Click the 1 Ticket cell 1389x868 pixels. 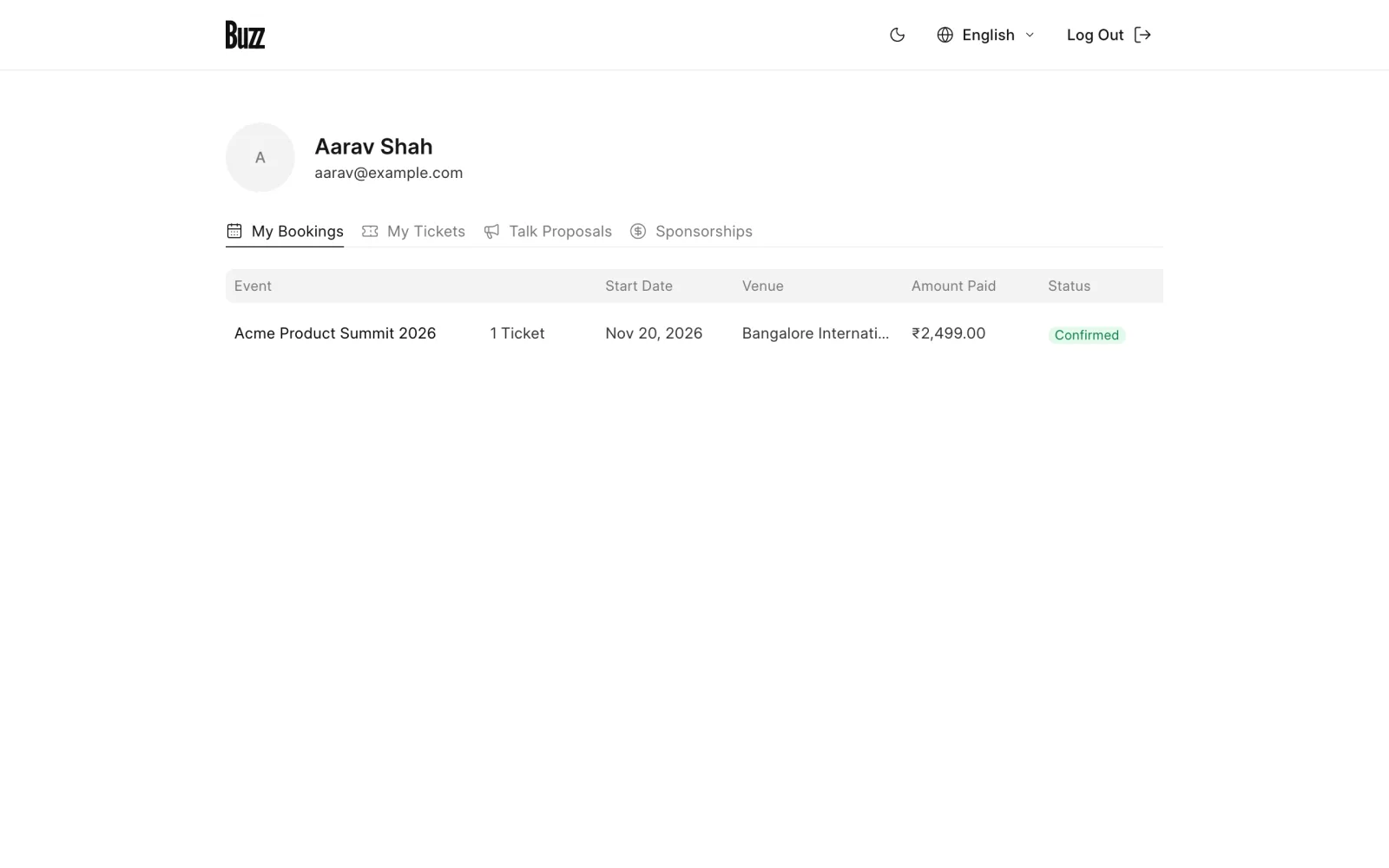(x=517, y=333)
